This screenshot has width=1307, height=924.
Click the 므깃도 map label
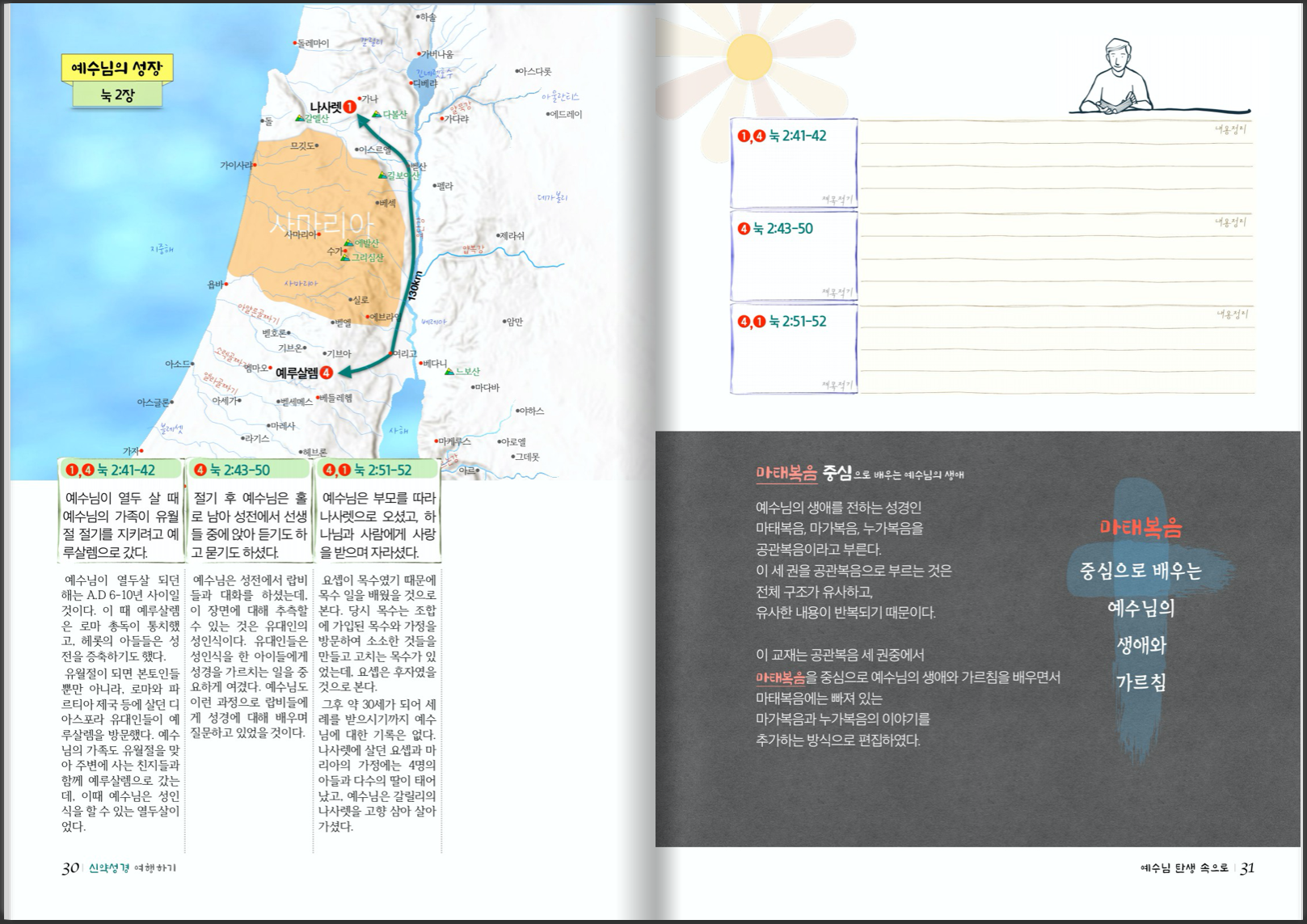(x=303, y=146)
